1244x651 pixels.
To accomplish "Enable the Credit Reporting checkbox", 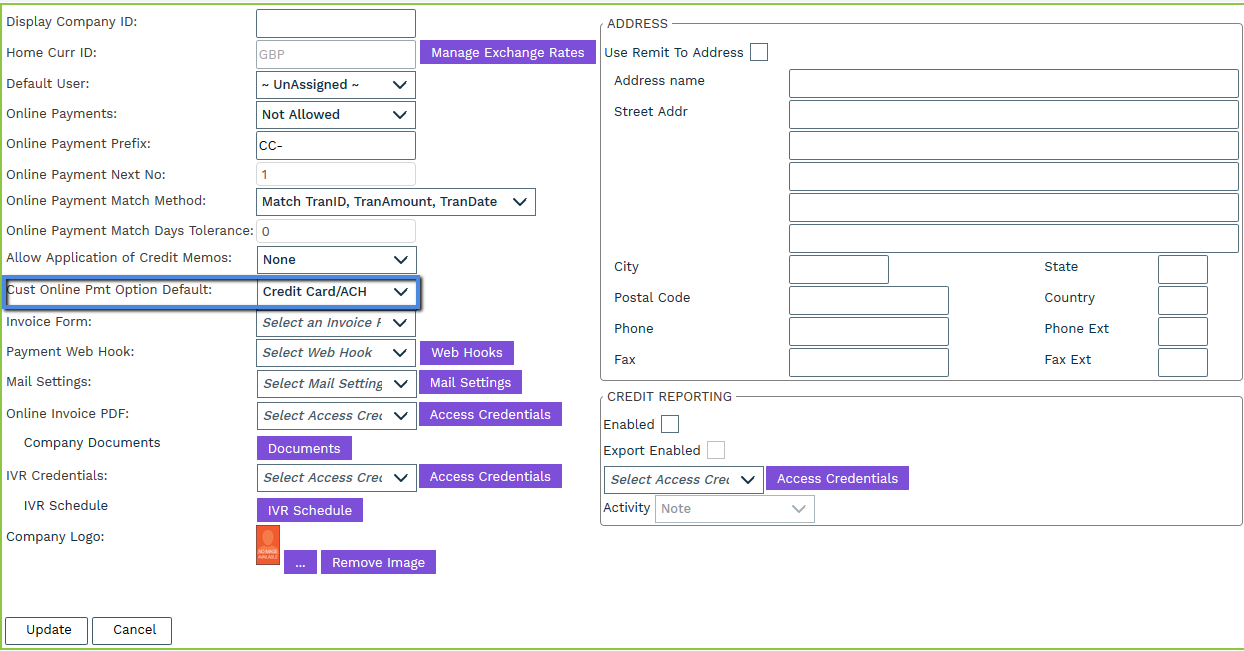I will [x=670, y=424].
